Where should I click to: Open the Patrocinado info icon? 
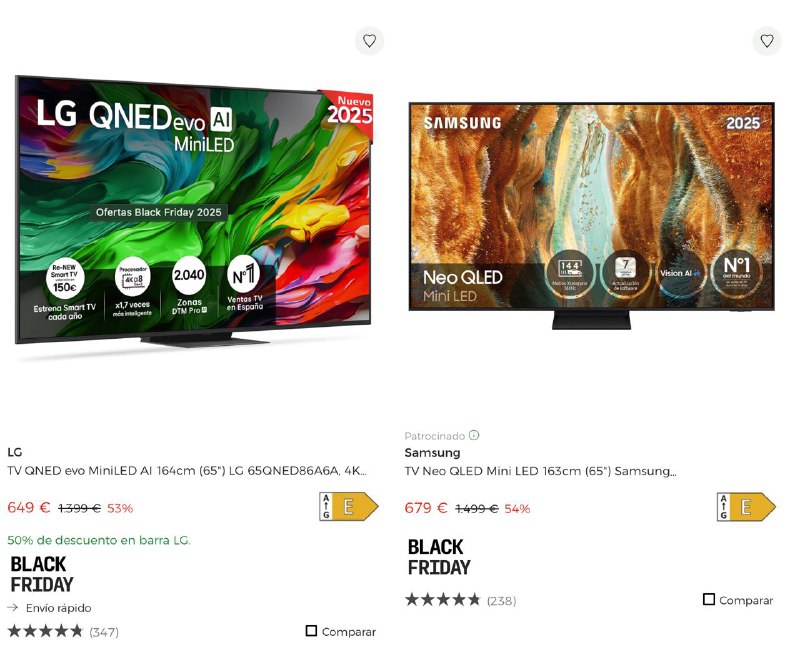tap(474, 435)
